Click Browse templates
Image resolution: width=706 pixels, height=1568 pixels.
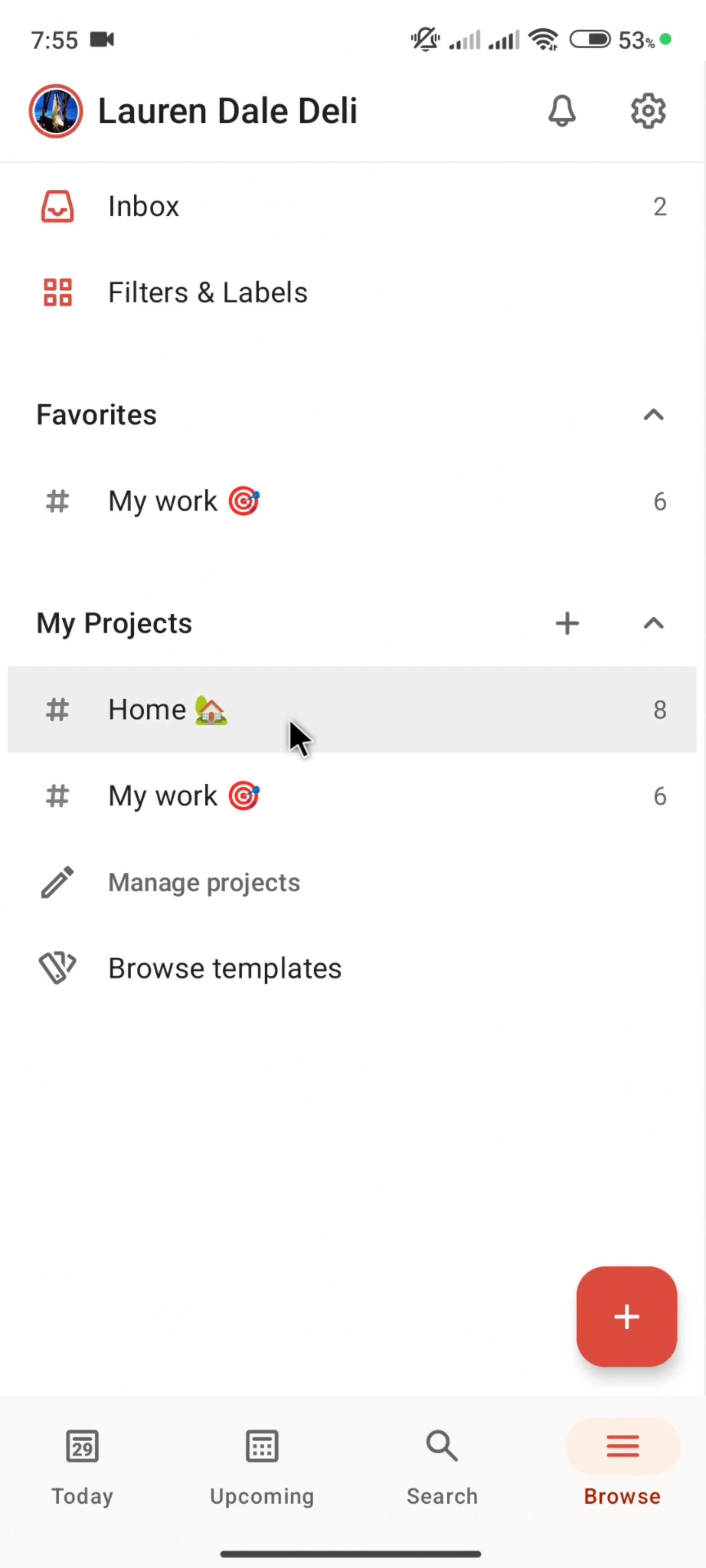(x=225, y=969)
